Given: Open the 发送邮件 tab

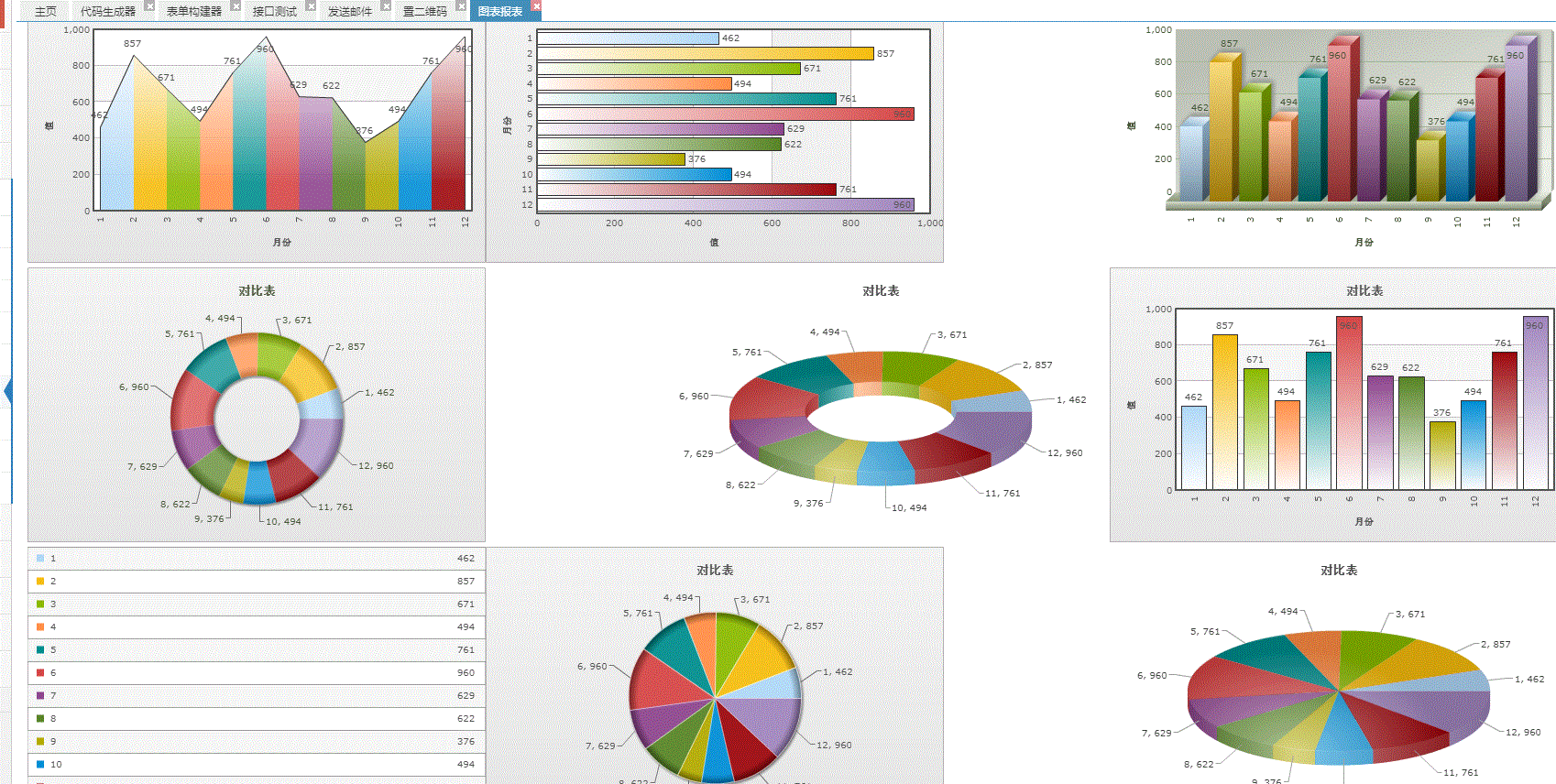Looking at the screenshot, I should pyautogui.click(x=350, y=11).
